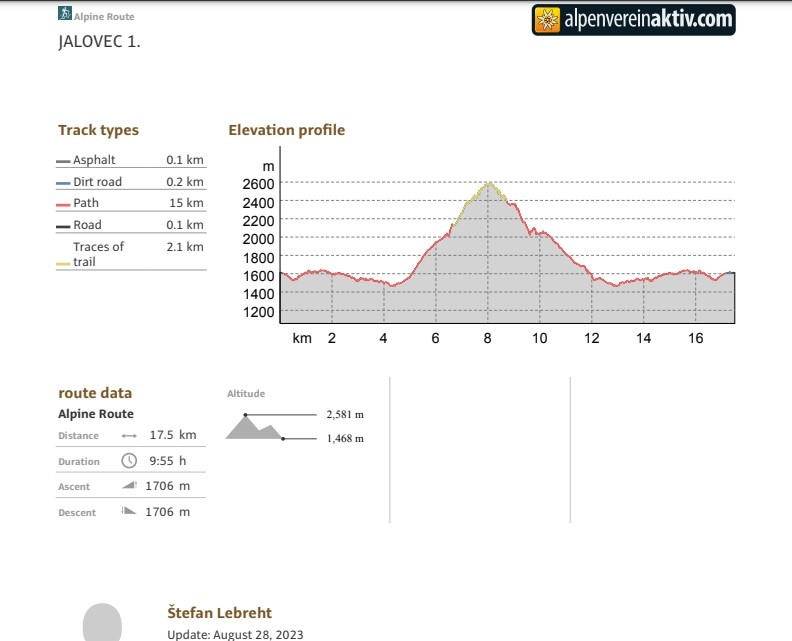Click the Štefan Lebreht author name

click(220, 613)
